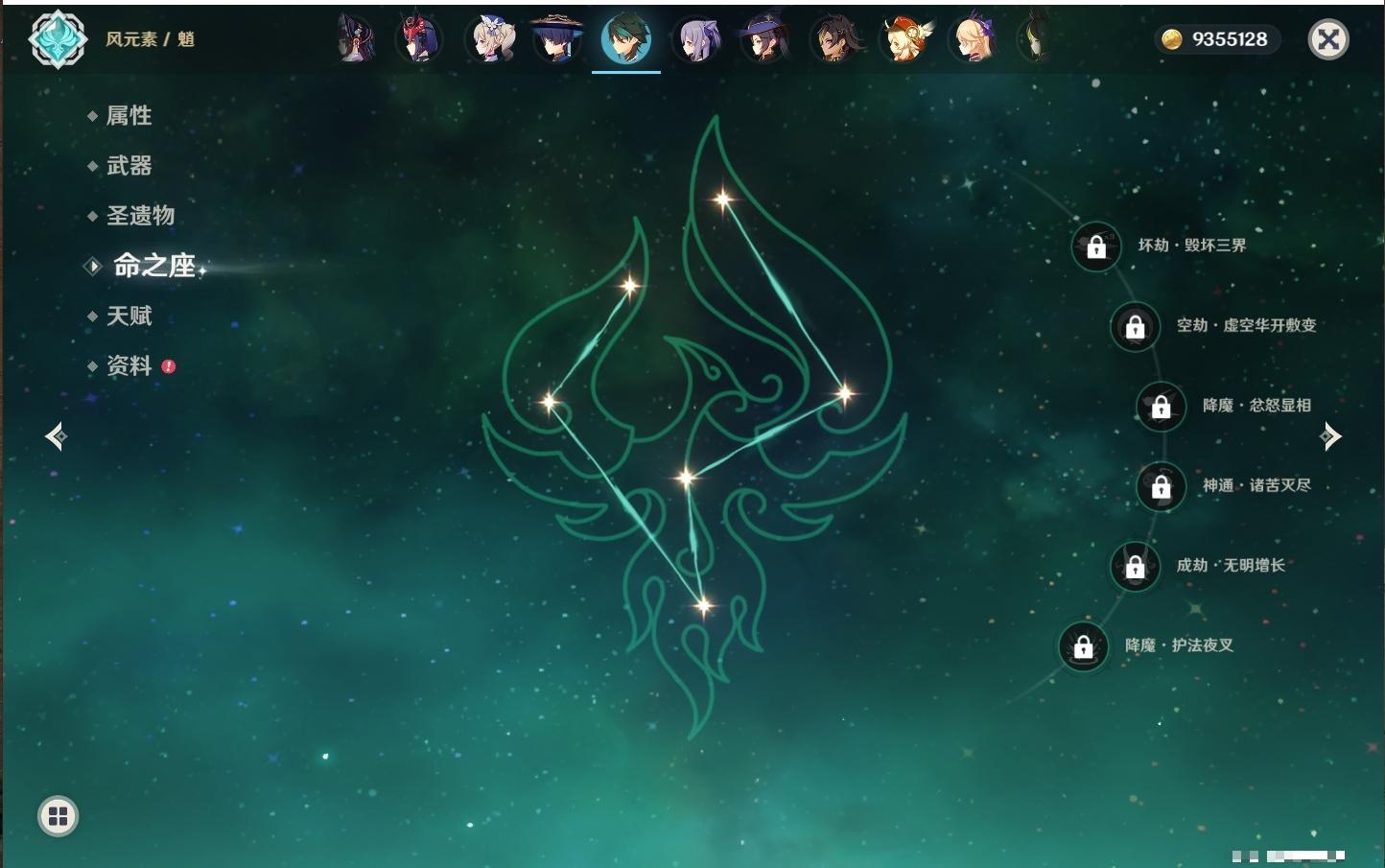The image size is (1385, 868).
Task: Click the Anemo element emblem icon
Action: tap(58, 39)
